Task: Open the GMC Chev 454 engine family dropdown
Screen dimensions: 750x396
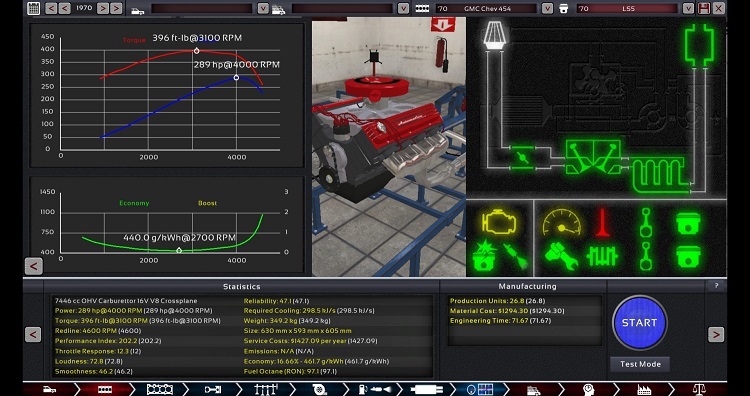Action: 547,8
